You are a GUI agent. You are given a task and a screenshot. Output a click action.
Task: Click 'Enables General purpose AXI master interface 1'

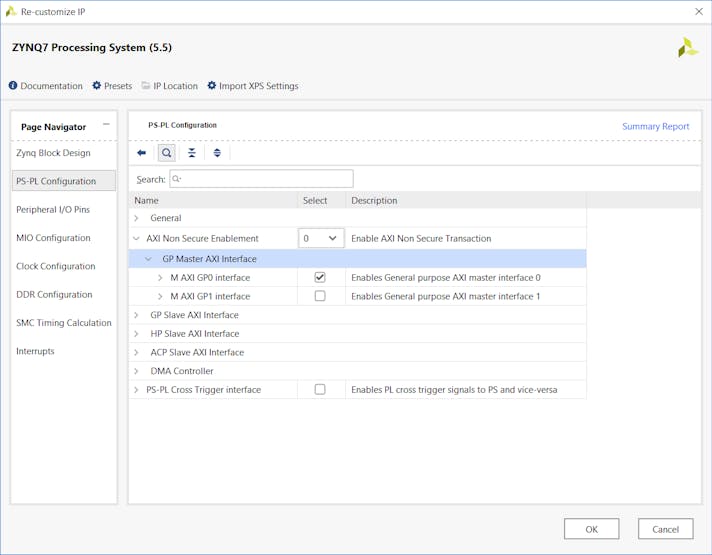pyautogui.click(x=445, y=297)
